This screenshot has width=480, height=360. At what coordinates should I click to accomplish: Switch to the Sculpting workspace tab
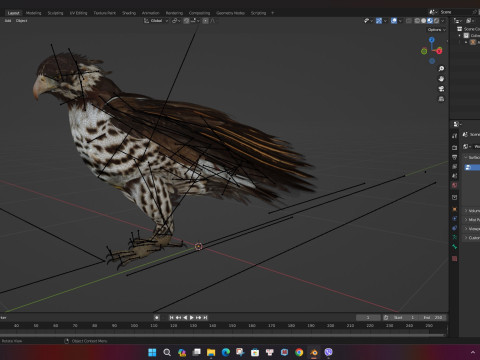(x=55, y=13)
